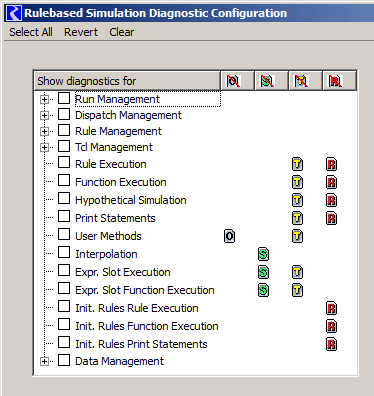
Task: Open the Clear menu
Action: coord(122,32)
